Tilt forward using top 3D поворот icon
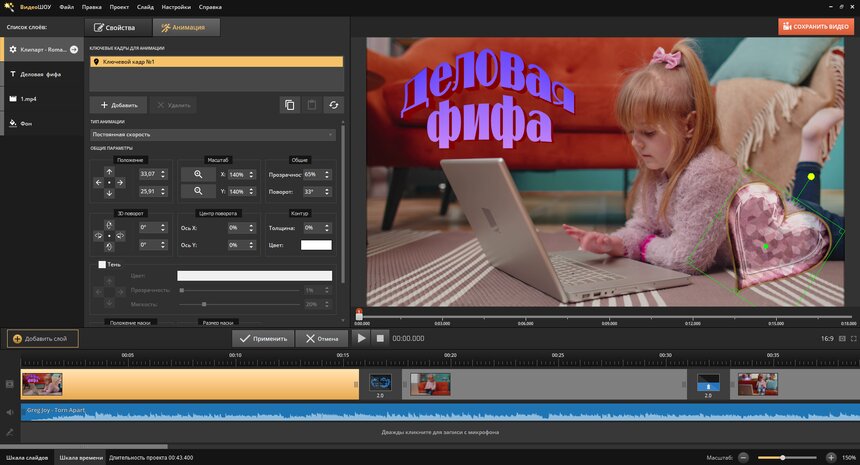 pyautogui.click(x=109, y=225)
